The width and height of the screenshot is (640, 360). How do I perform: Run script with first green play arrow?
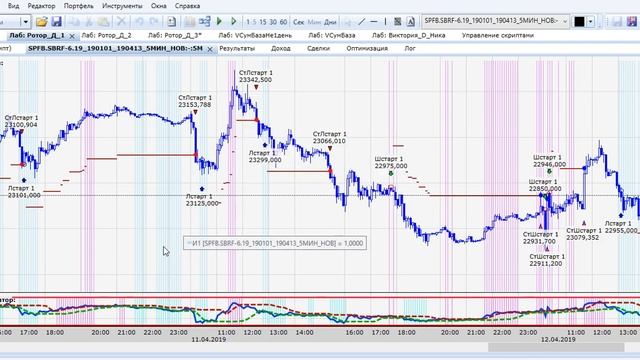(219, 21)
